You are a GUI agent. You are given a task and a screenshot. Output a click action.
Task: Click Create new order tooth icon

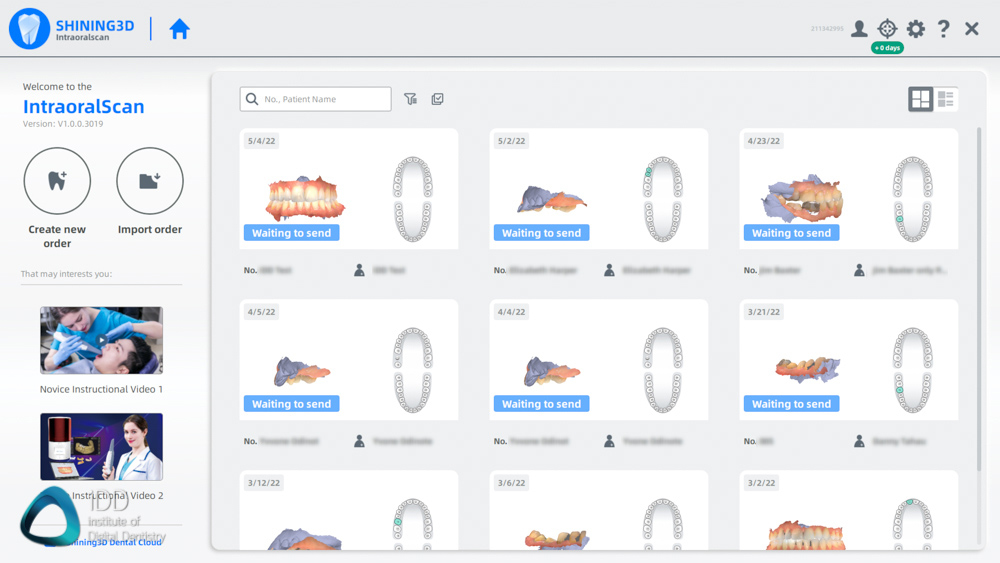tap(57, 181)
